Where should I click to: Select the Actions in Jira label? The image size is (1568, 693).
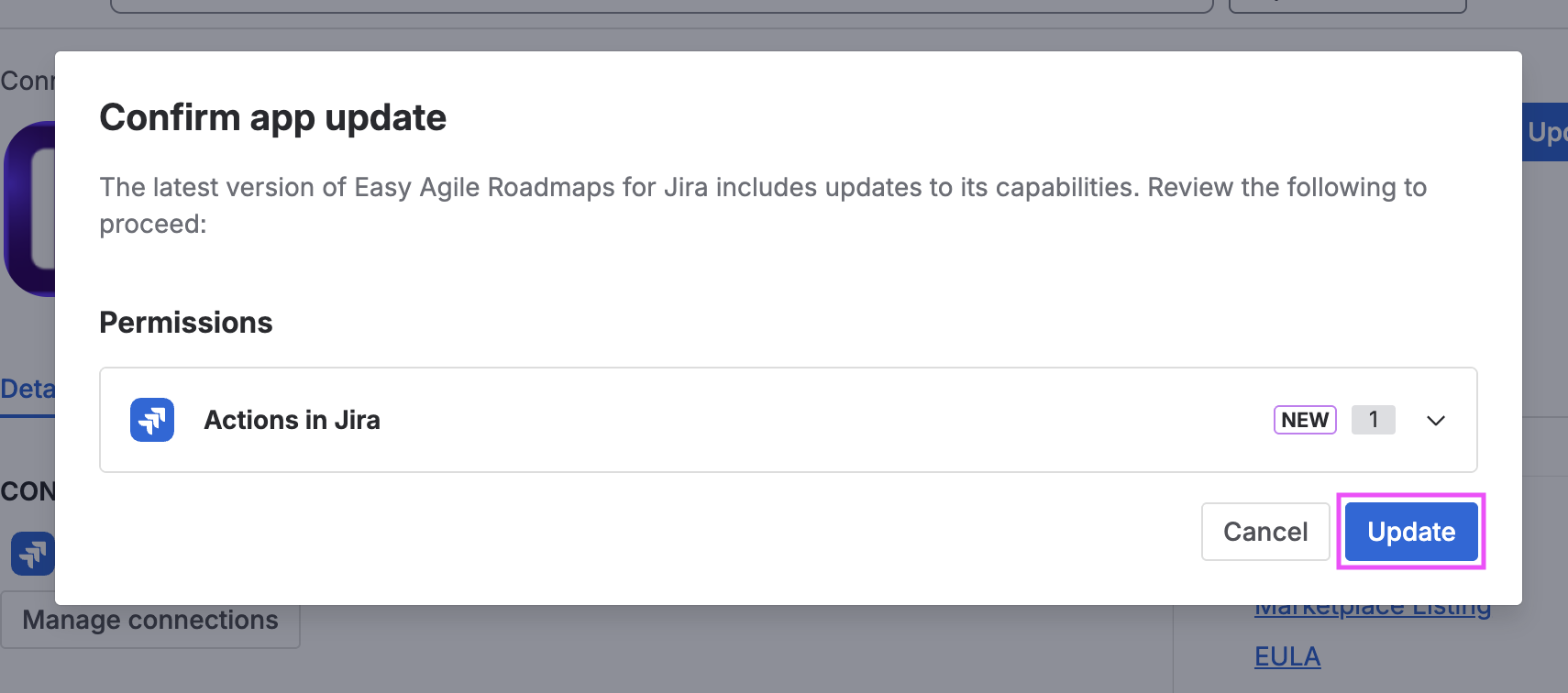coord(292,420)
